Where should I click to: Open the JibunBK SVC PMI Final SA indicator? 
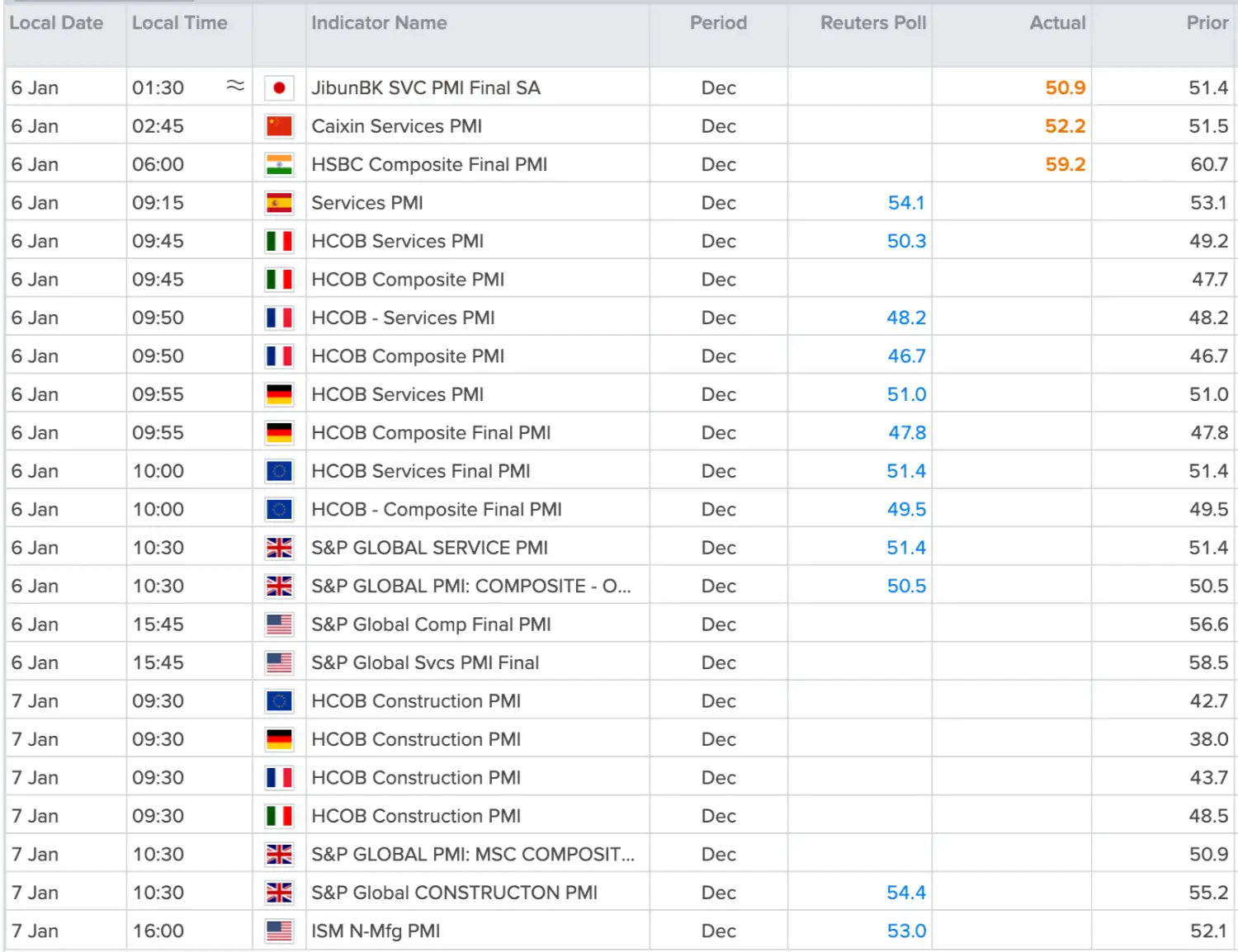click(x=426, y=87)
